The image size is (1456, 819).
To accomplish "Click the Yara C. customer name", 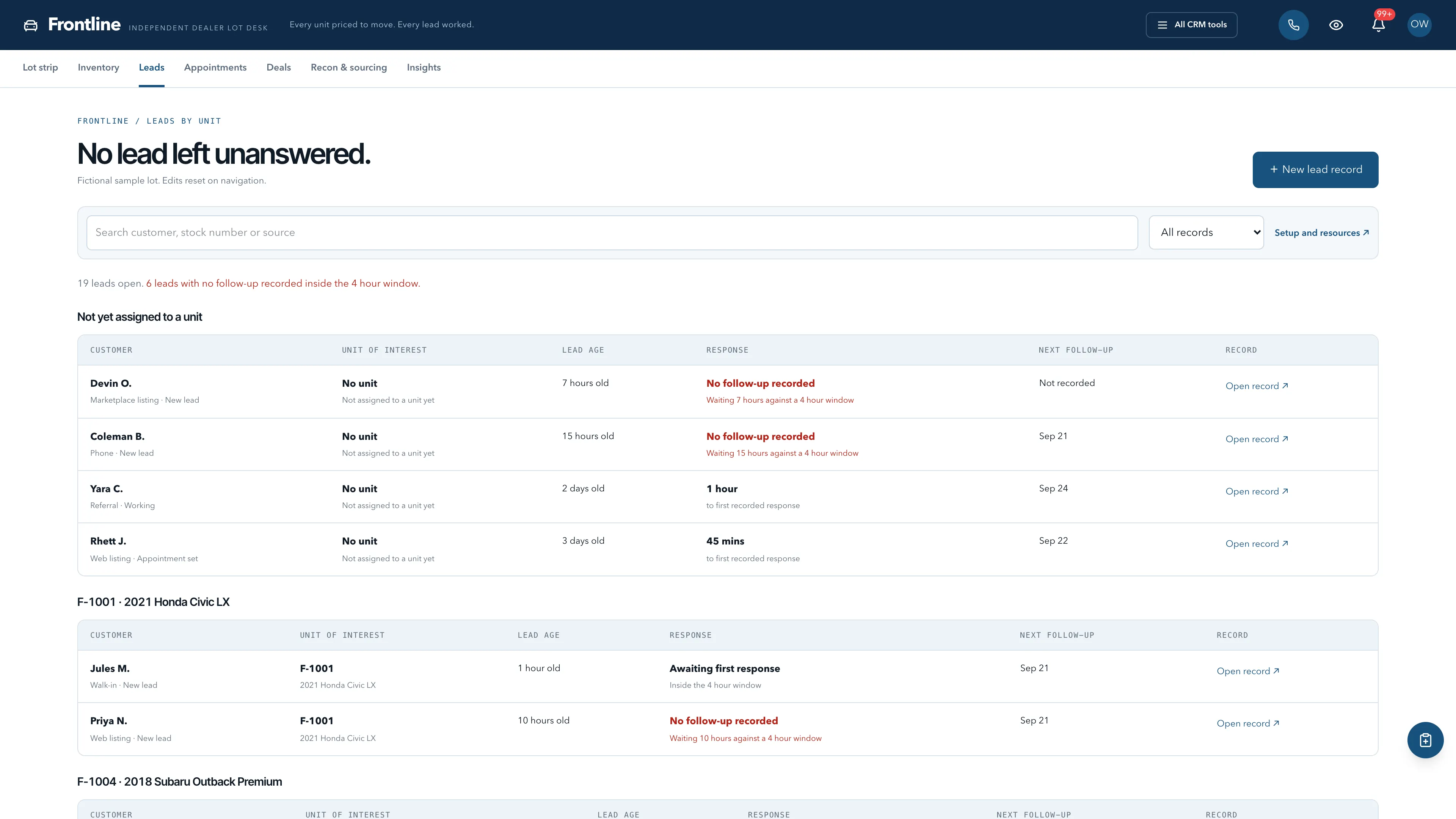I will (106, 489).
